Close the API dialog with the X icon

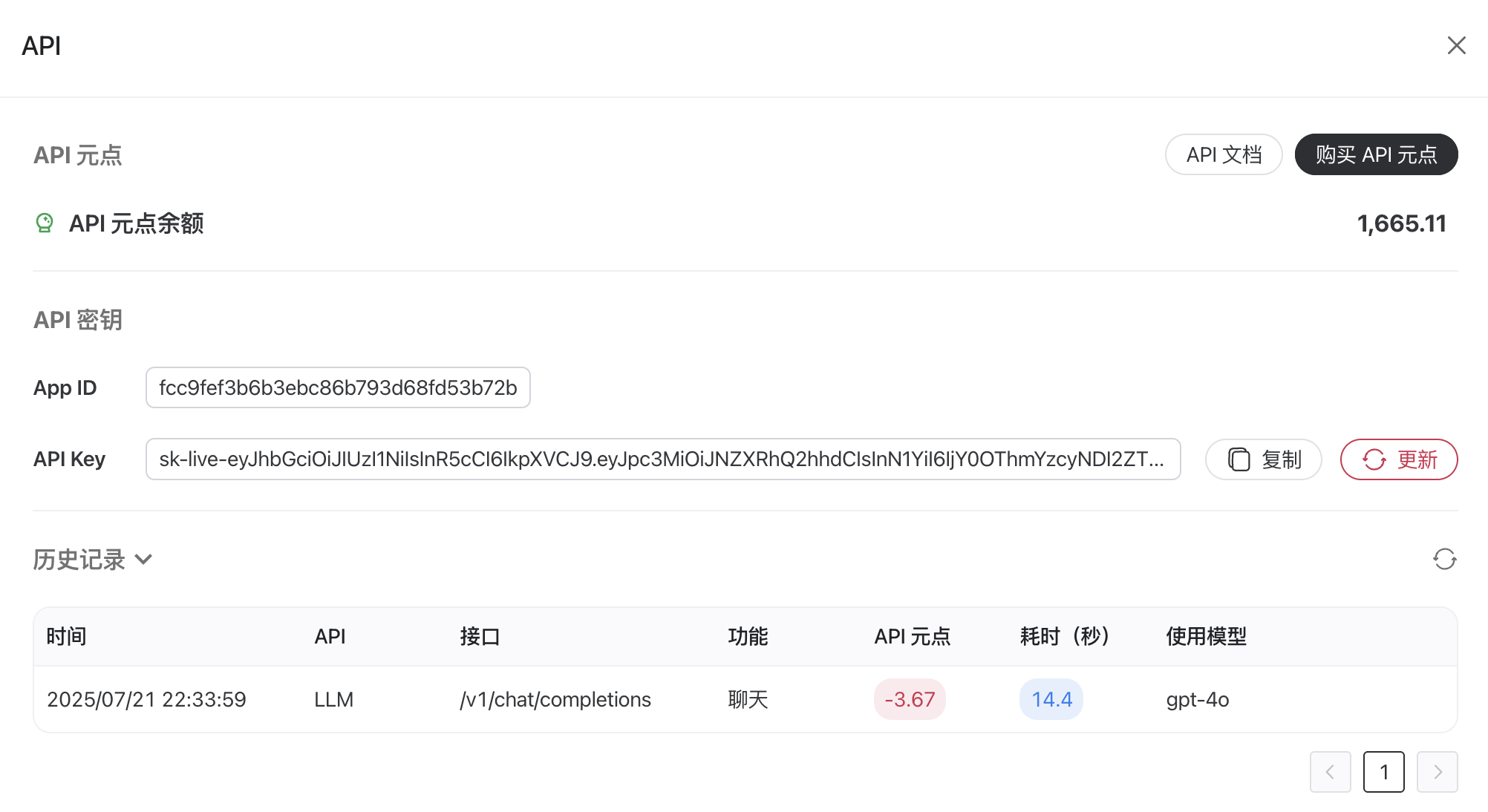click(x=1457, y=45)
